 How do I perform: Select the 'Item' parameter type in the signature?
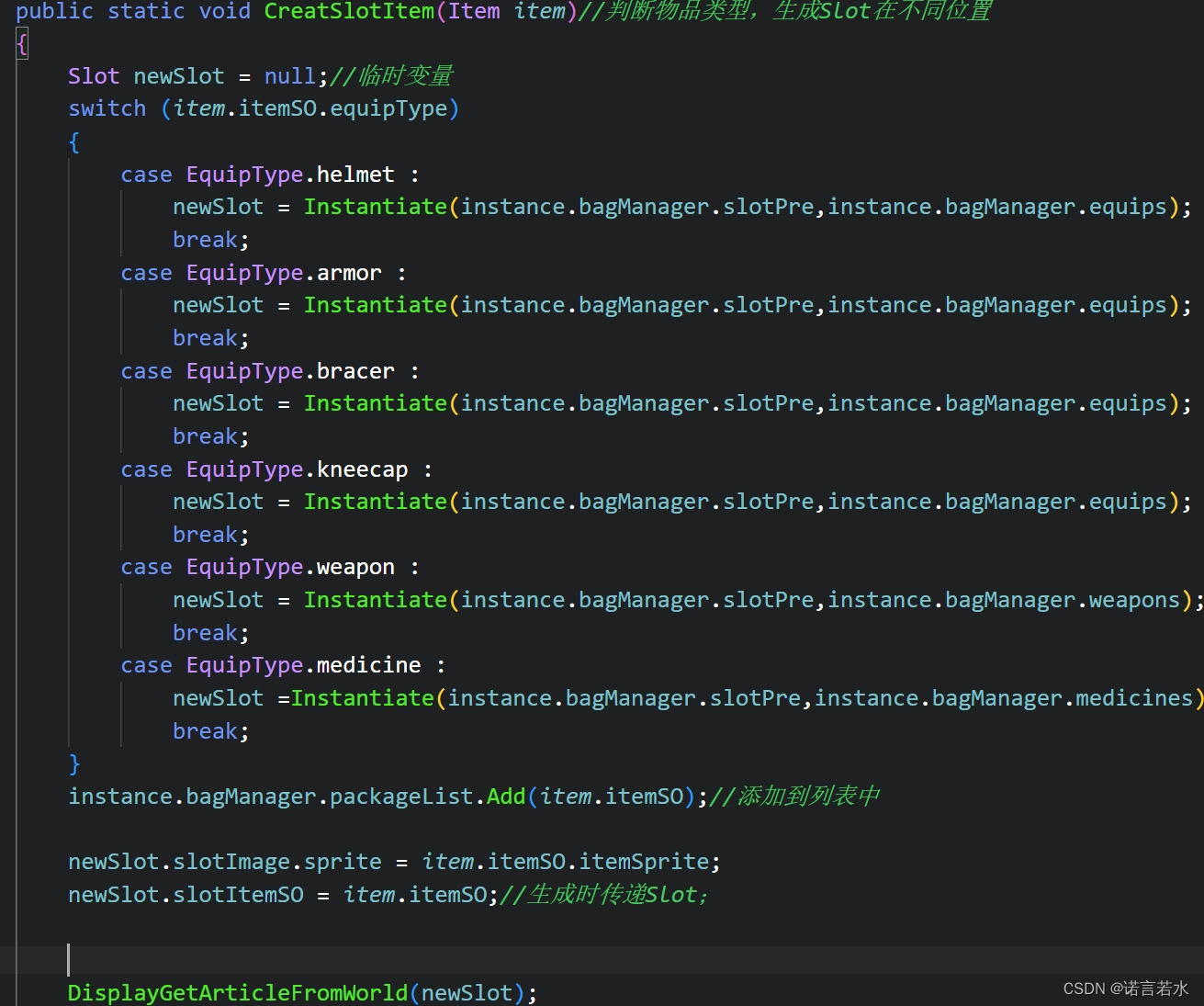pos(474,12)
